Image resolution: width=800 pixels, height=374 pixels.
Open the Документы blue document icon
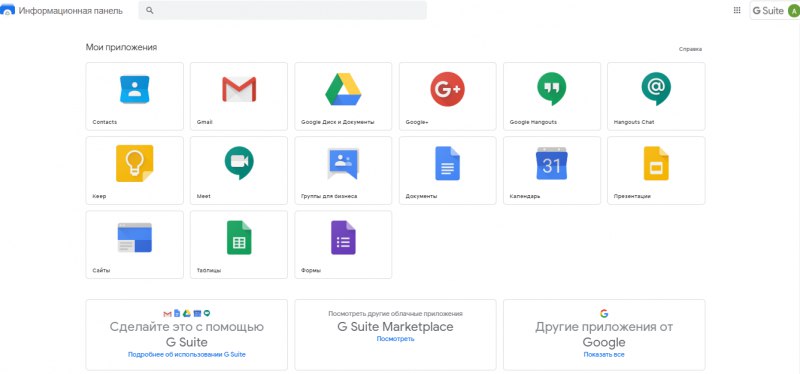pyautogui.click(x=447, y=163)
